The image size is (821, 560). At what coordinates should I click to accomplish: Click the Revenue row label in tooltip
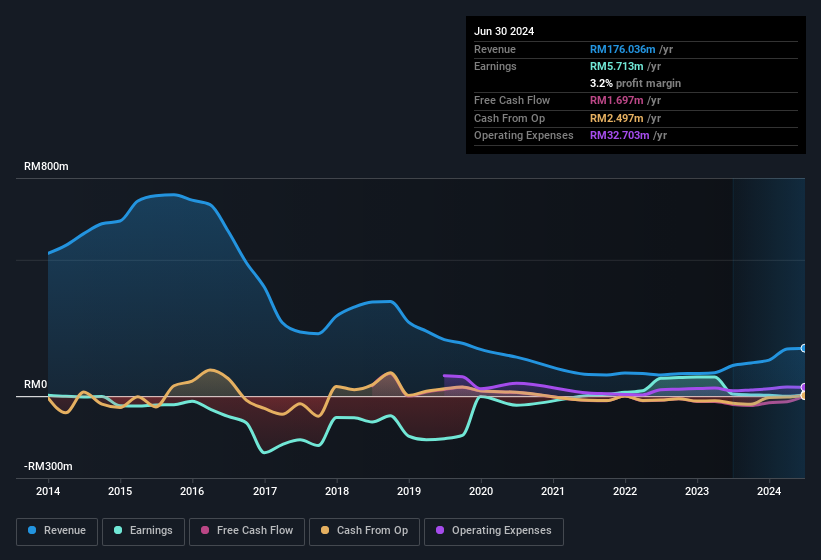coord(495,49)
